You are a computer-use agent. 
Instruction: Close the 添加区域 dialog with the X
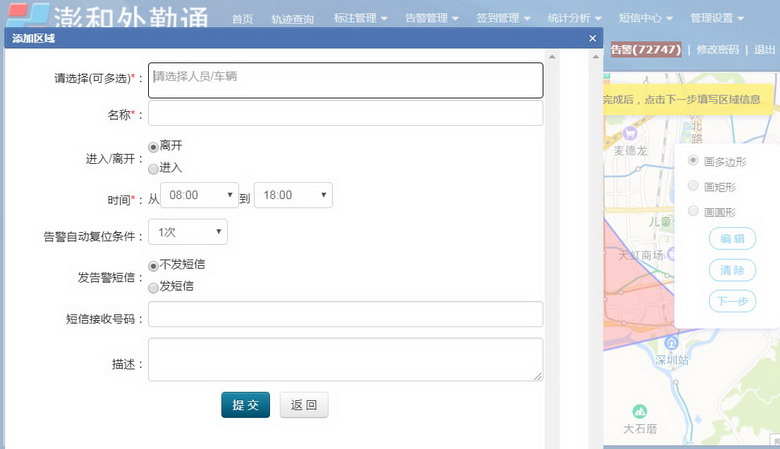coord(592,38)
